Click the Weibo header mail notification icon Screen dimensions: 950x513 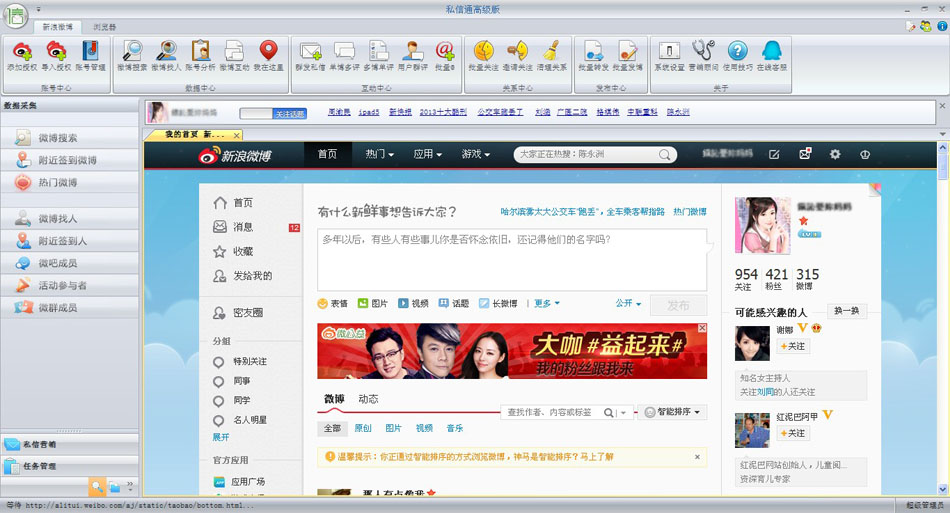805,154
